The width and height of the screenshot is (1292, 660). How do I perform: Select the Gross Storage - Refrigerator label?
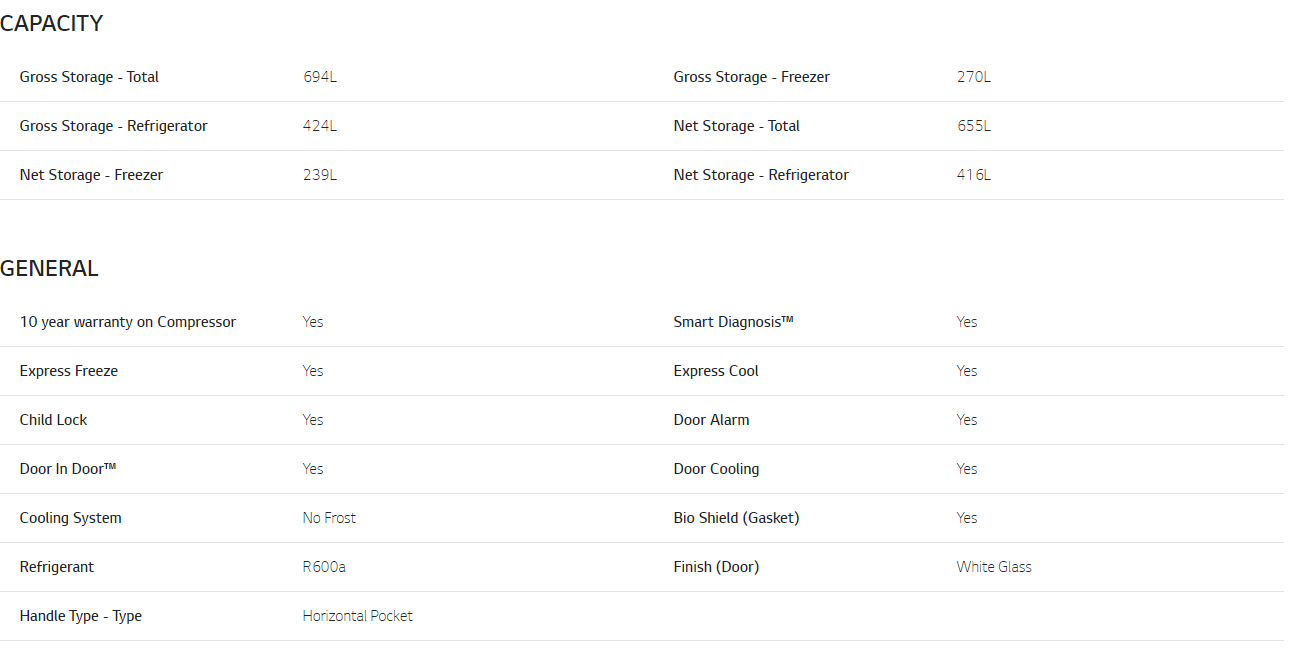[x=113, y=126]
